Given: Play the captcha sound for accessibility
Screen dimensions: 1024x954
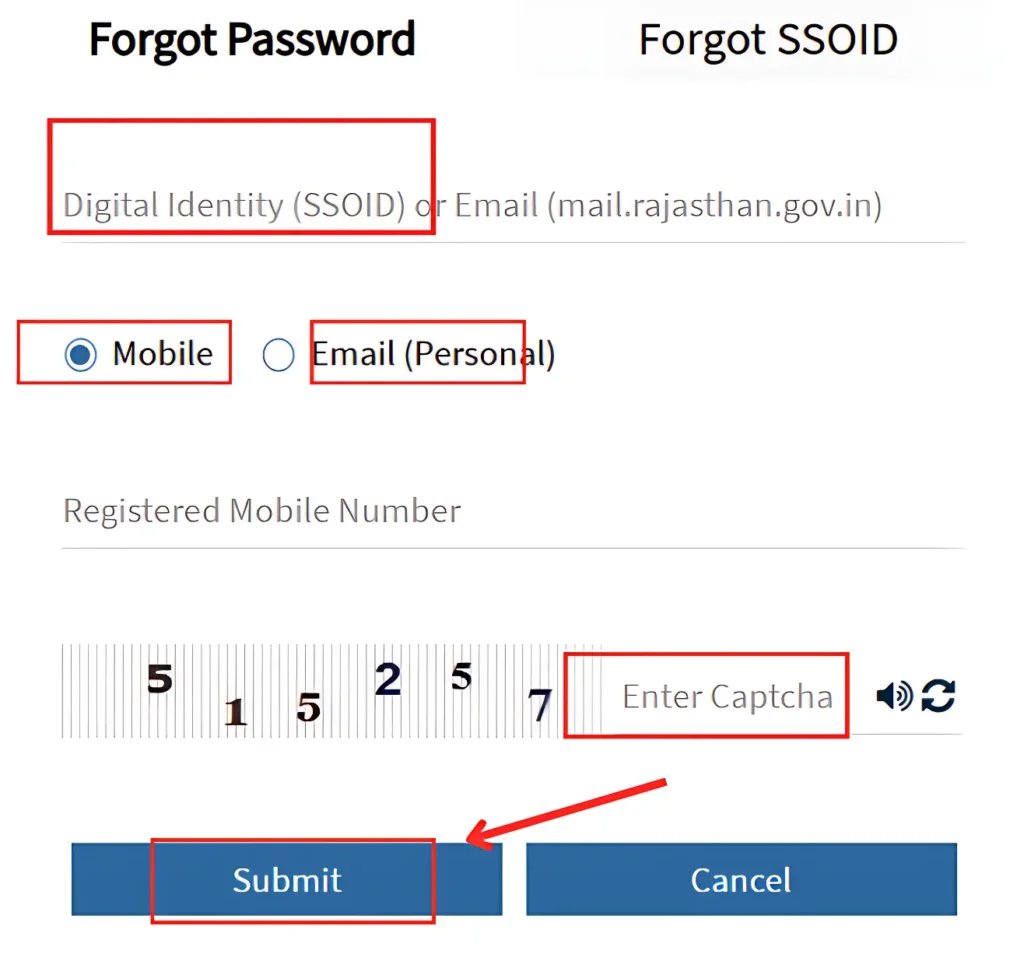Looking at the screenshot, I should (x=893, y=696).
